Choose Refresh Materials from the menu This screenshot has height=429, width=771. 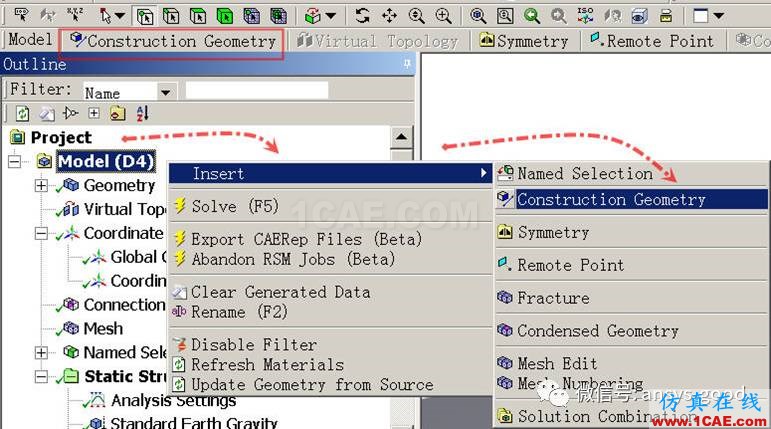[x=330, y=365]
